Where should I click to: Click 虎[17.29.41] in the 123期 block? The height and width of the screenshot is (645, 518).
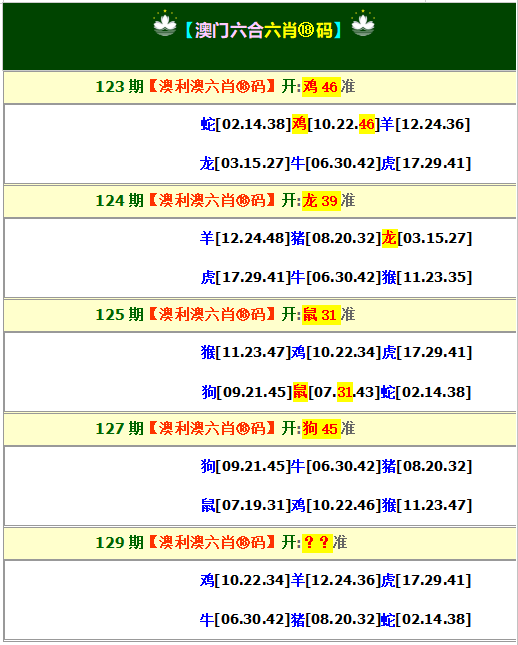point(426,163)
